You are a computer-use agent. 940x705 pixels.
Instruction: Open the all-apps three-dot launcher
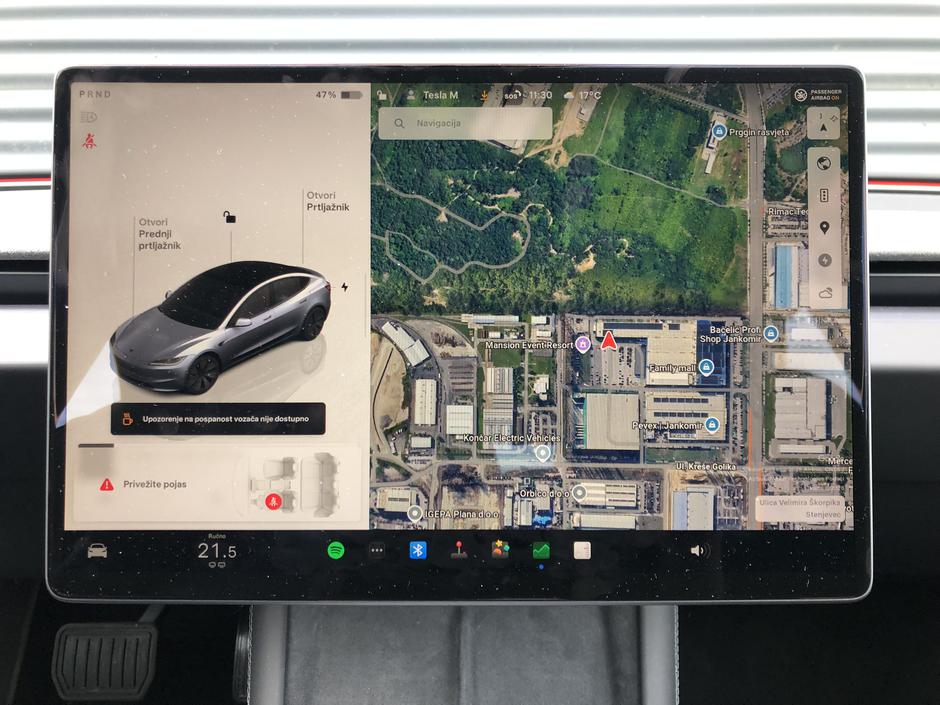376,550
